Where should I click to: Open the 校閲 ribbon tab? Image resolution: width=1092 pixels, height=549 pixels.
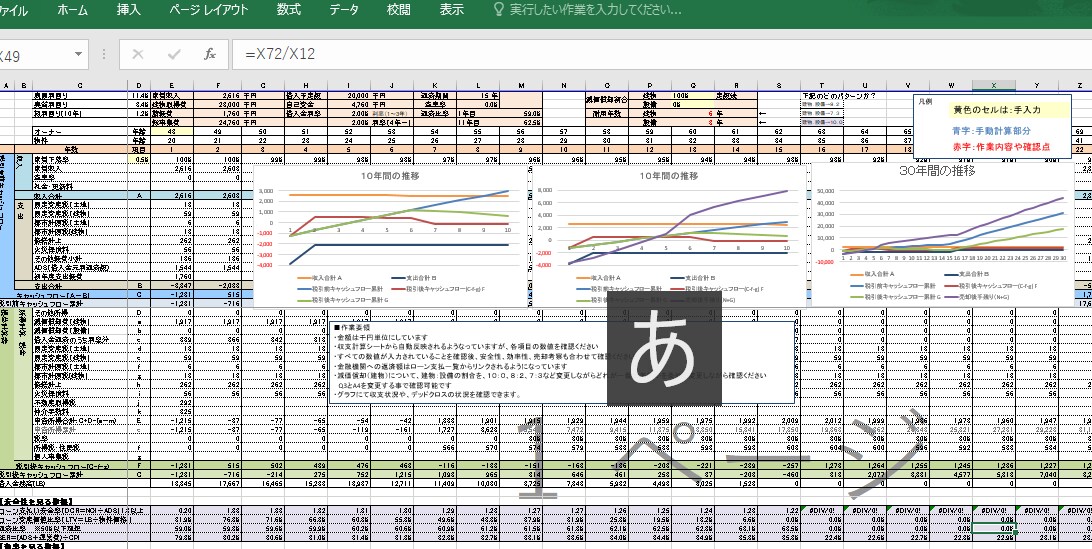399,10
